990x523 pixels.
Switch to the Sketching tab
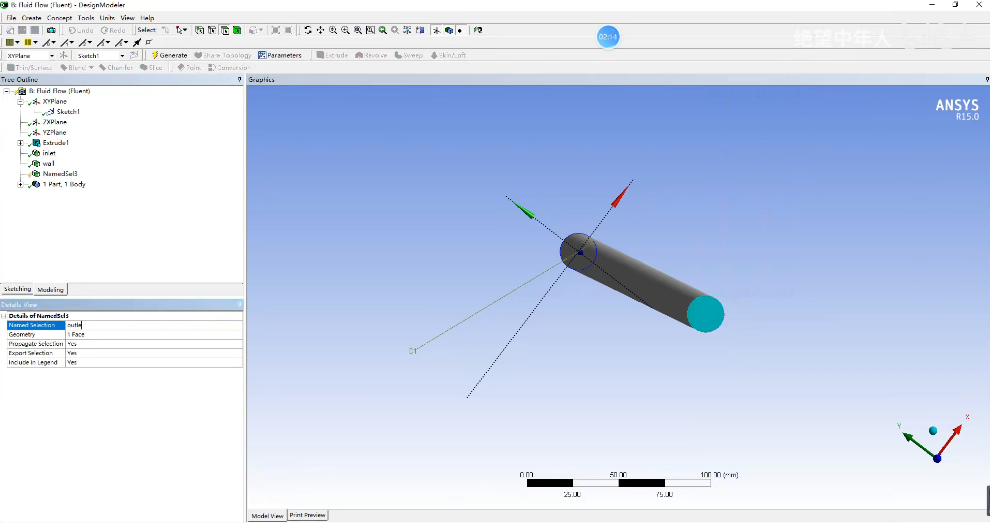(17, 289)
